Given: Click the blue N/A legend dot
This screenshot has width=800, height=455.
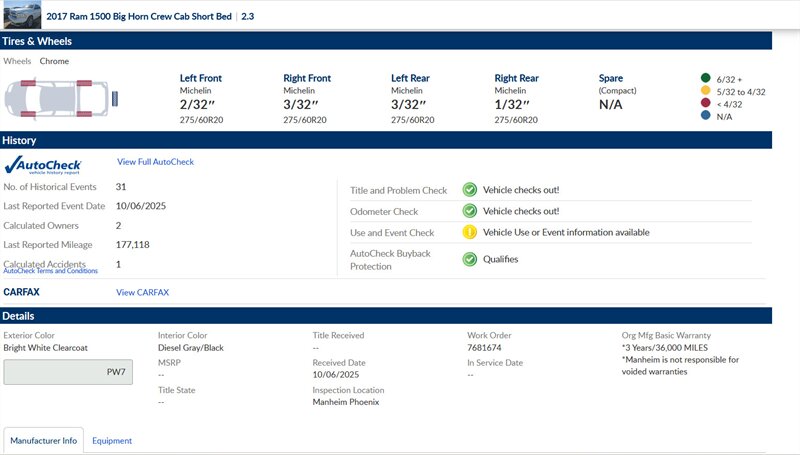Looking at the screenshot, I should point(707,117).
